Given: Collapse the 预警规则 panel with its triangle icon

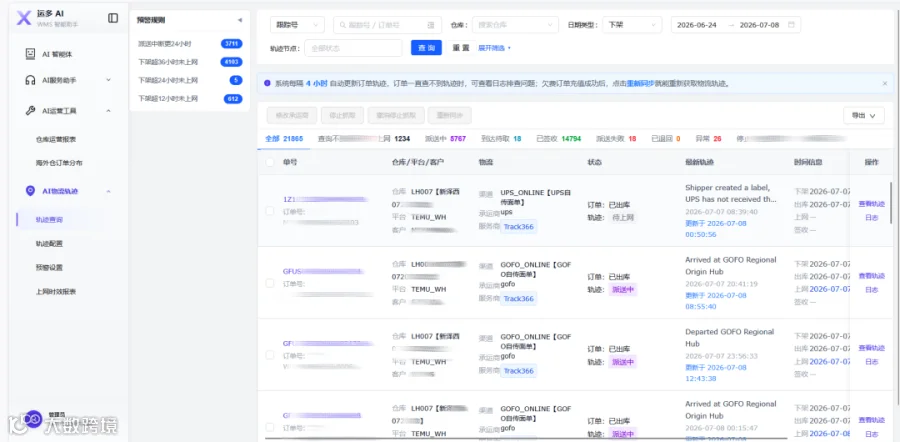Looking at the screenshot, I should [x=239, y=20].
